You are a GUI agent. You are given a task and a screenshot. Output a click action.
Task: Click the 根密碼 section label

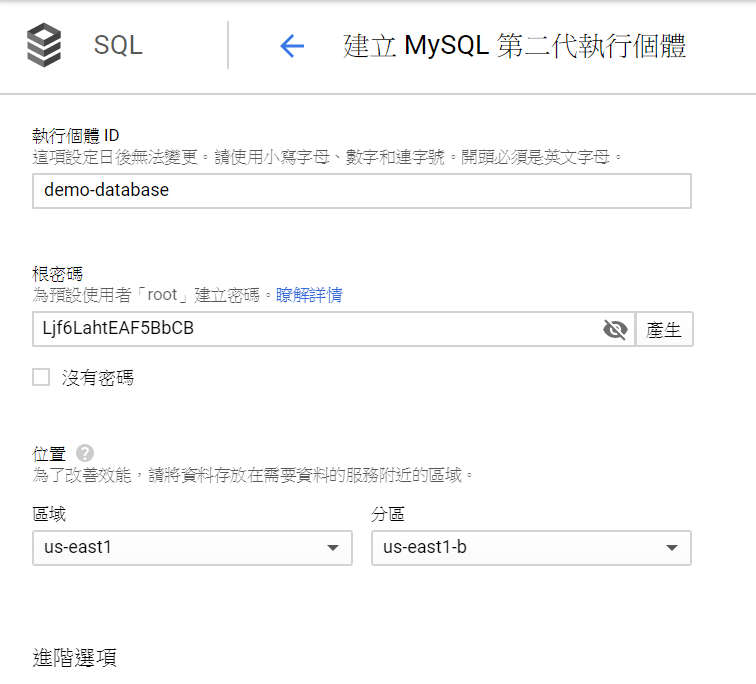point(57,274)
